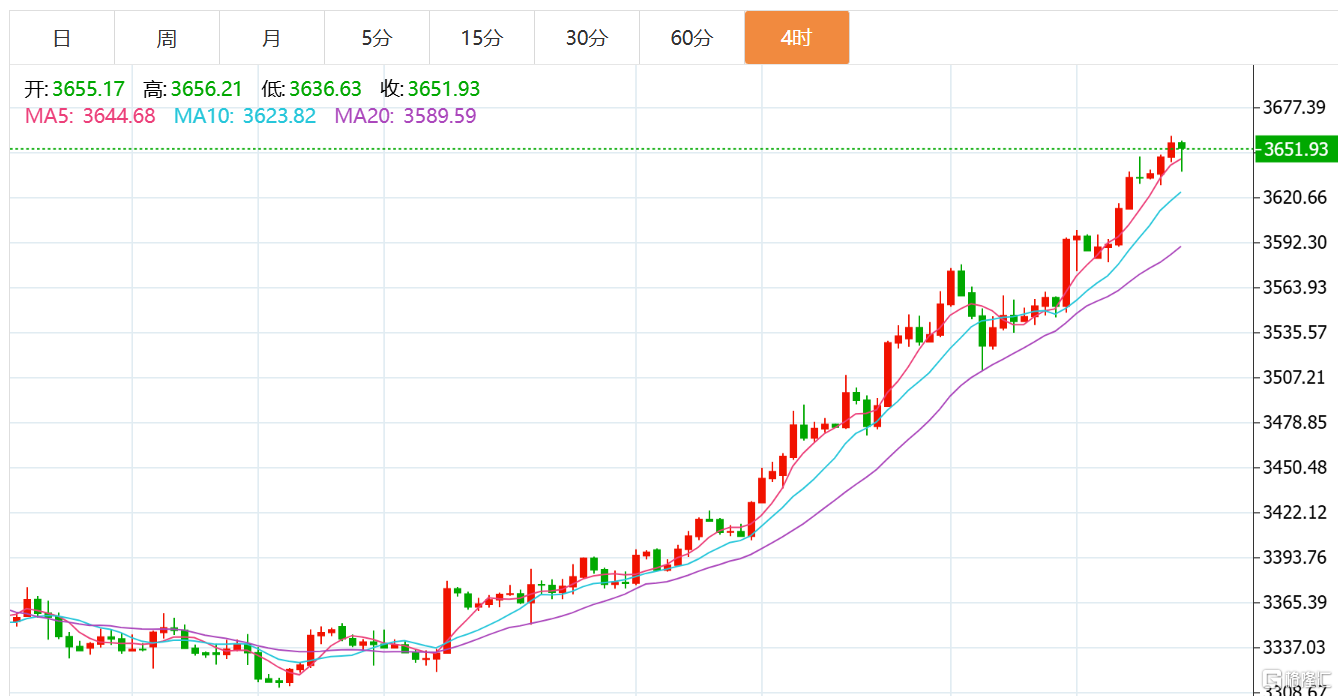Image resolution: width=1338 pixels, height=696 pixels.
Task: Click the high price value 3656.21
Action: (207, 89)
